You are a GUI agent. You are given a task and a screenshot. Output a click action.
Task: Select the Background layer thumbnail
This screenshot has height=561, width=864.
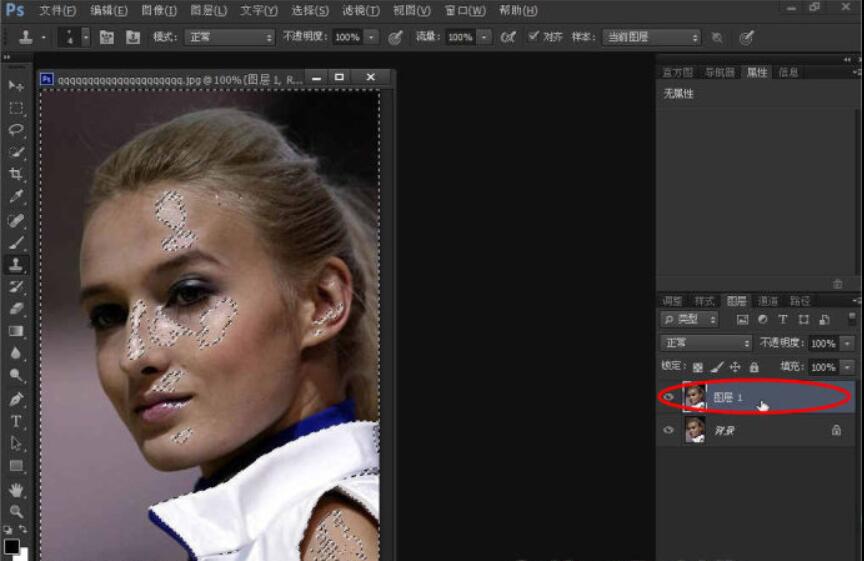click(x=694, y=430)
